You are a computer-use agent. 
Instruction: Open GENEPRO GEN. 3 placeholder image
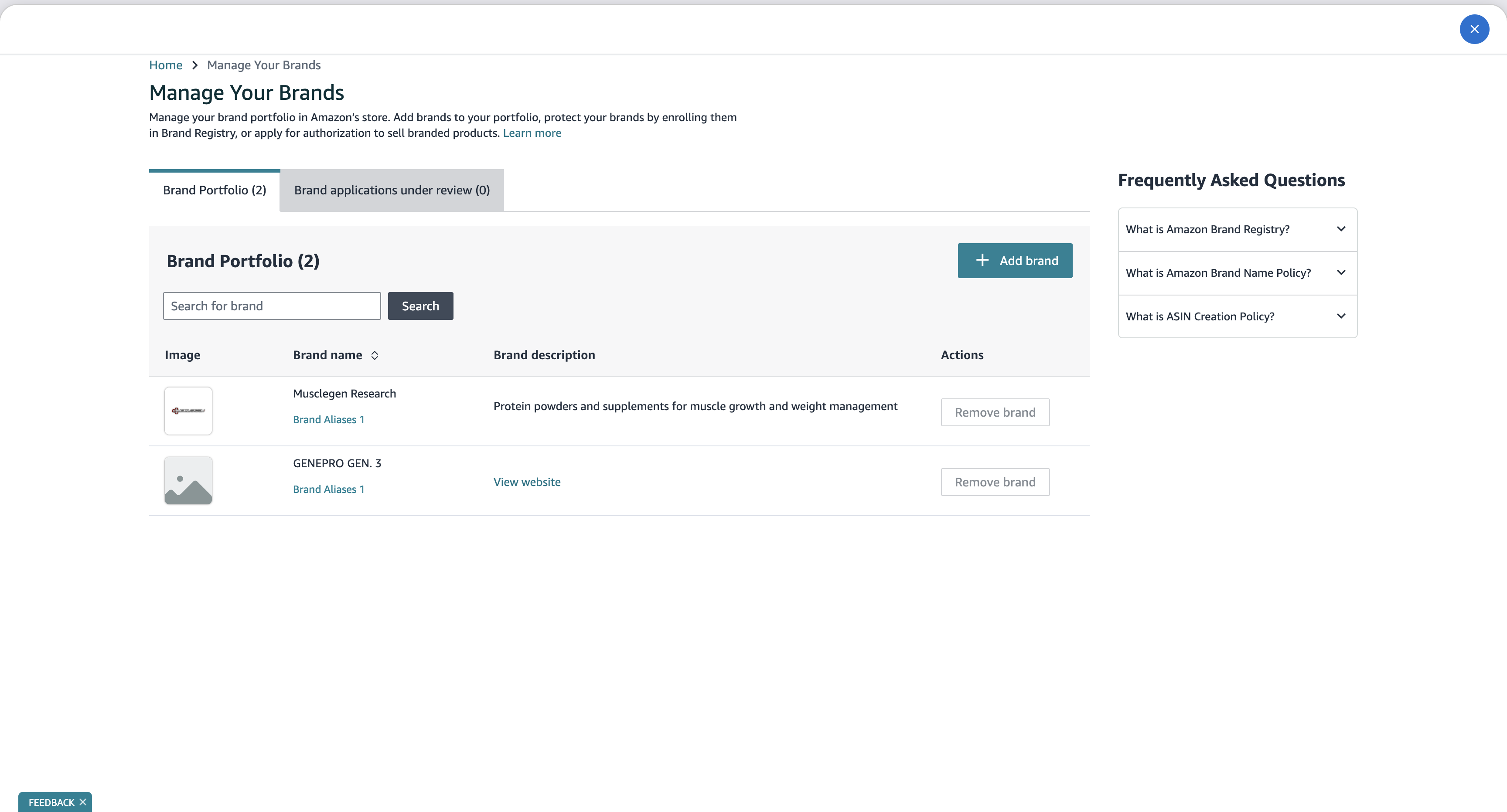pyautogui.click(x=188, y=481)
